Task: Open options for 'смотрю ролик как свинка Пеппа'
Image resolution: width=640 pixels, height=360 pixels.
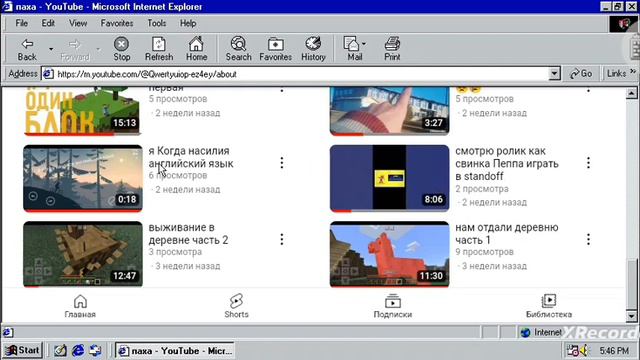Action: 588,163
